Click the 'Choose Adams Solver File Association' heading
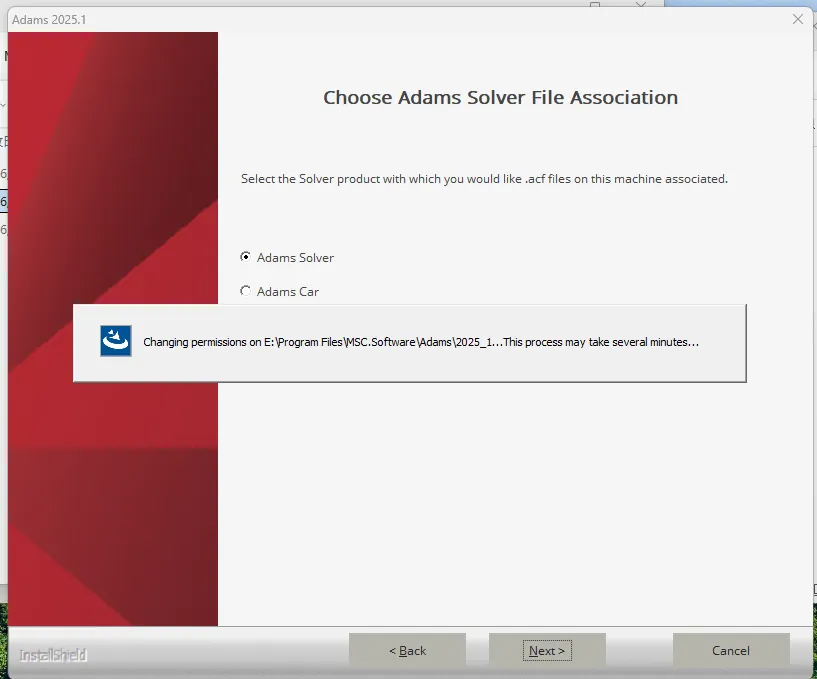 [x=501, y=97]
